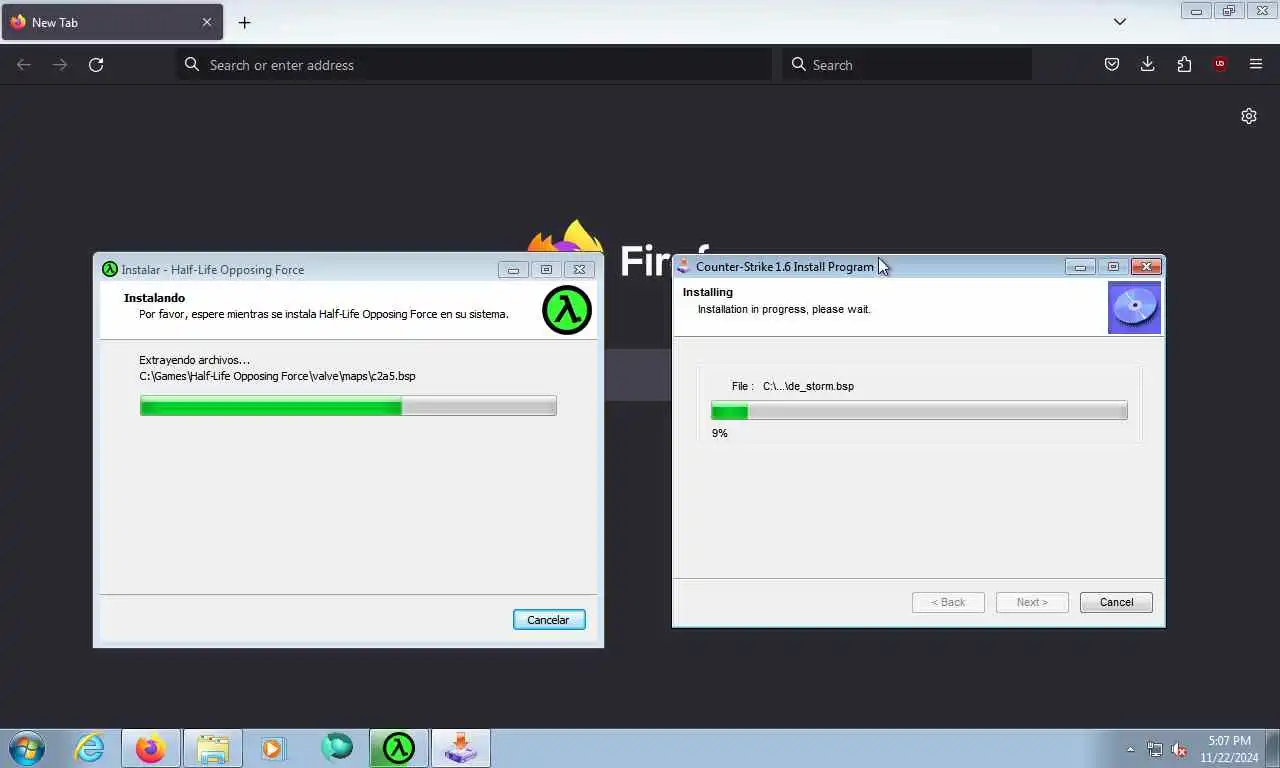Open Save to Pocket icon
The height and width of the screenshot is (768, 1280).
click(1112, 65)
